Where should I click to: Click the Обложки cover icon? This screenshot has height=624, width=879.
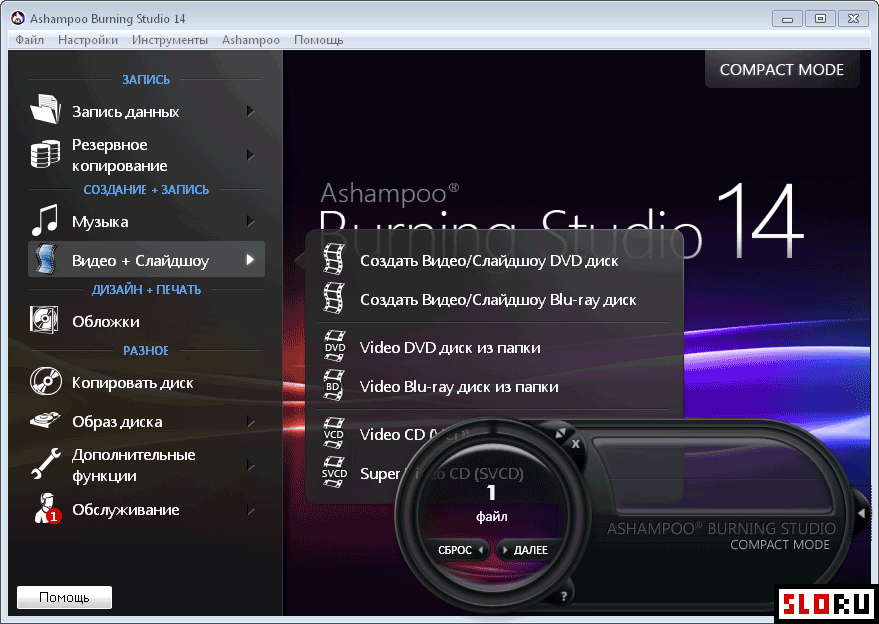44,320
